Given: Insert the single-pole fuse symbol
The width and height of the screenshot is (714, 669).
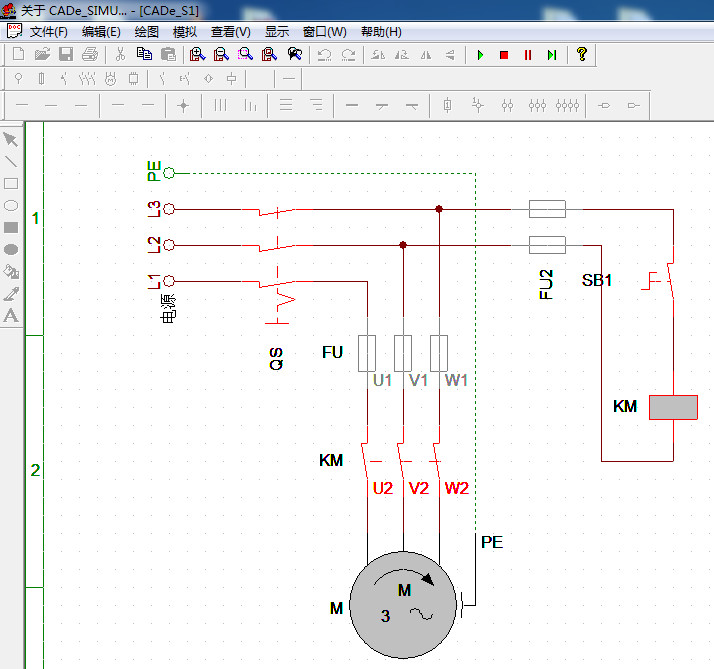Looking at the screenshot, I should (448, 106).
